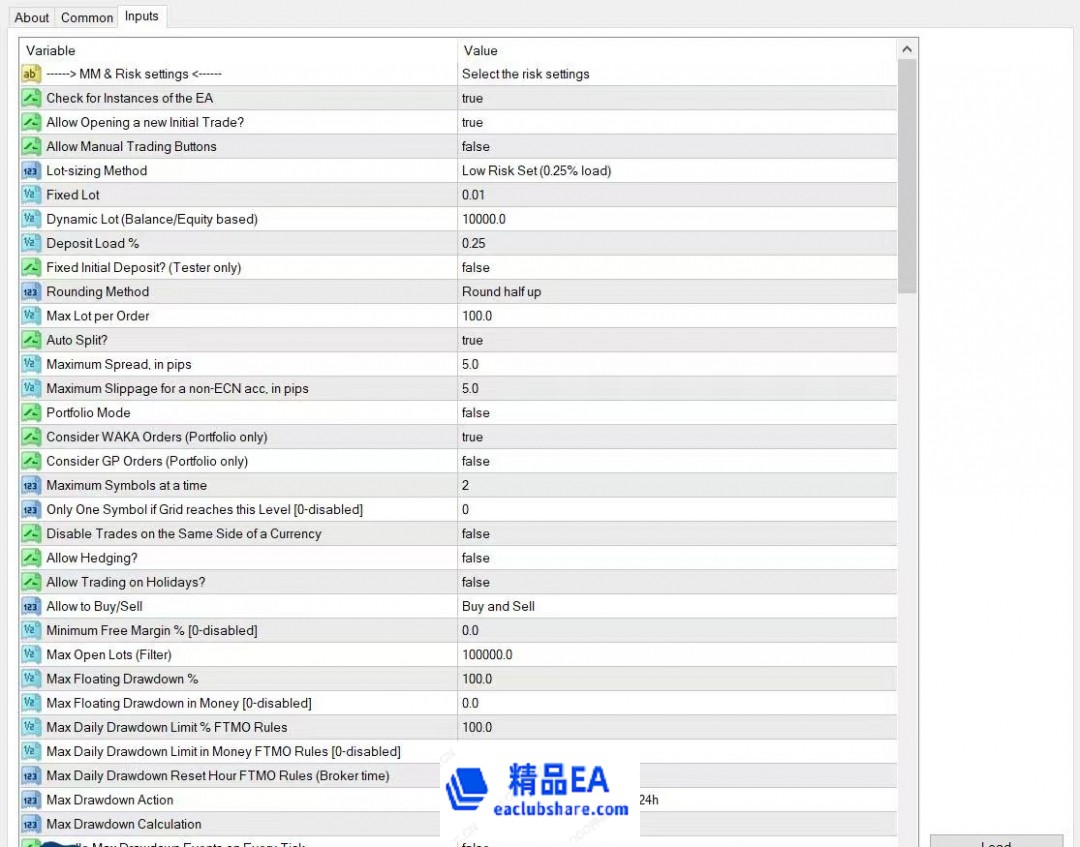Click the icon beside Lot-sizing Method
The width and height of the screenshot is (1080, 847).
31,171
